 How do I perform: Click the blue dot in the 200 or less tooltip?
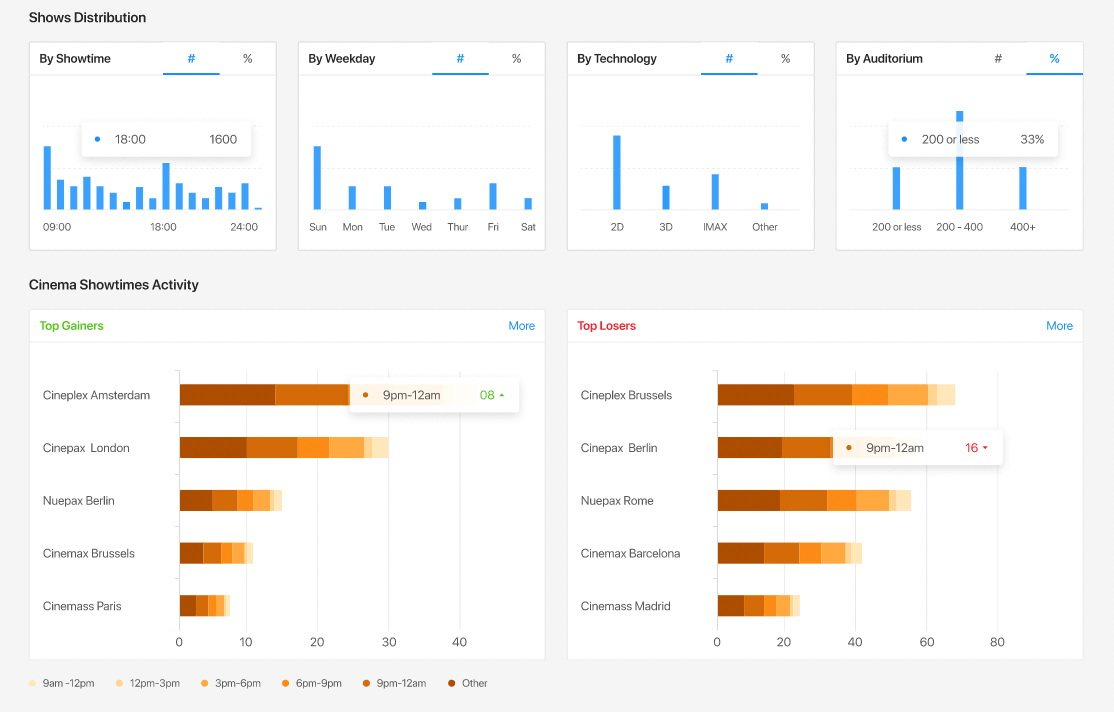[x=904, y=139]
